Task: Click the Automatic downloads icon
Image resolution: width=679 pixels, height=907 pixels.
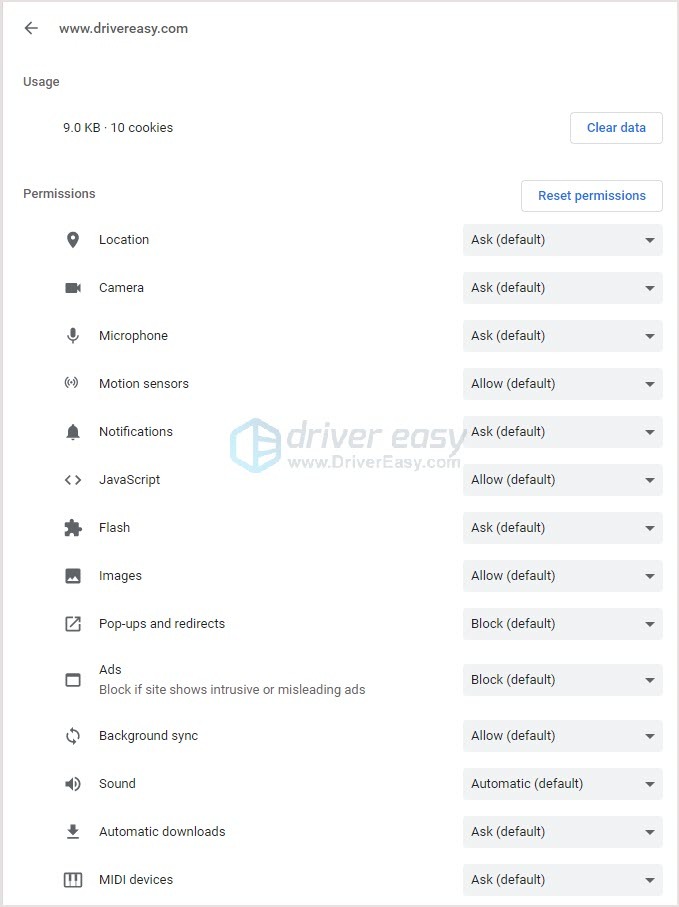Action: 72,832
